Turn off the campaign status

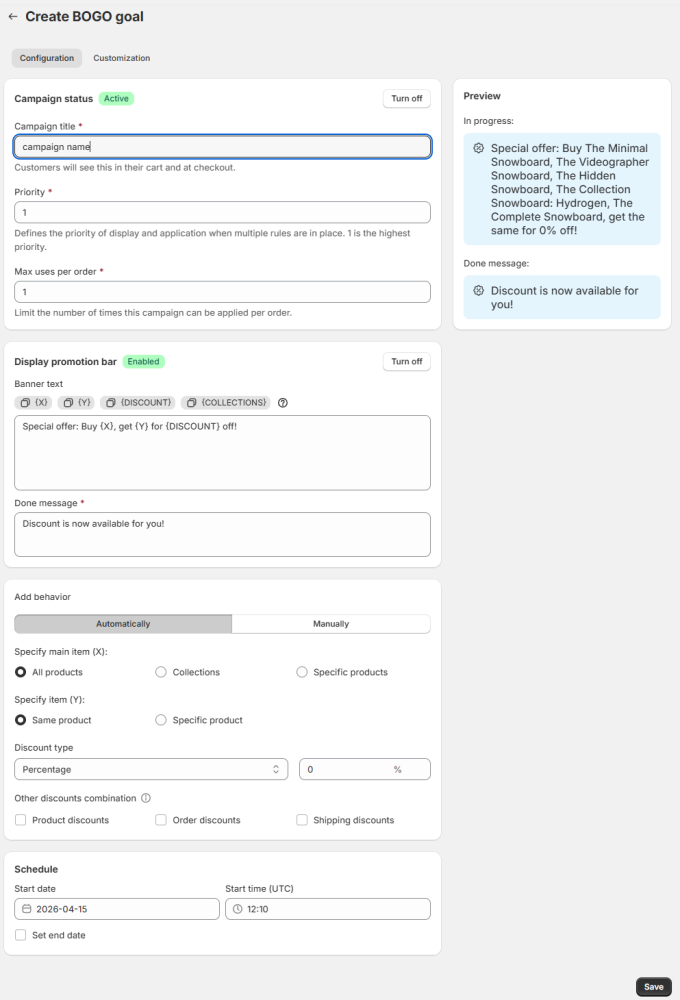pos(406,99)
